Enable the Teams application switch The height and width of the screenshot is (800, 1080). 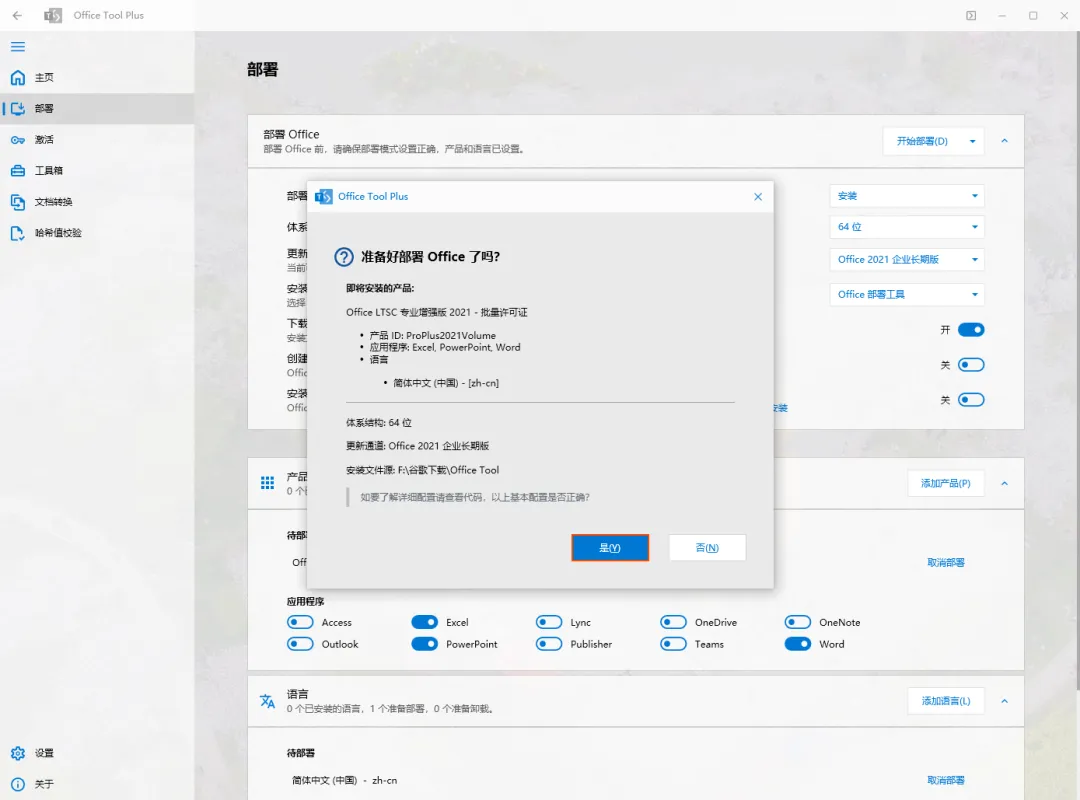click(673, 644)
